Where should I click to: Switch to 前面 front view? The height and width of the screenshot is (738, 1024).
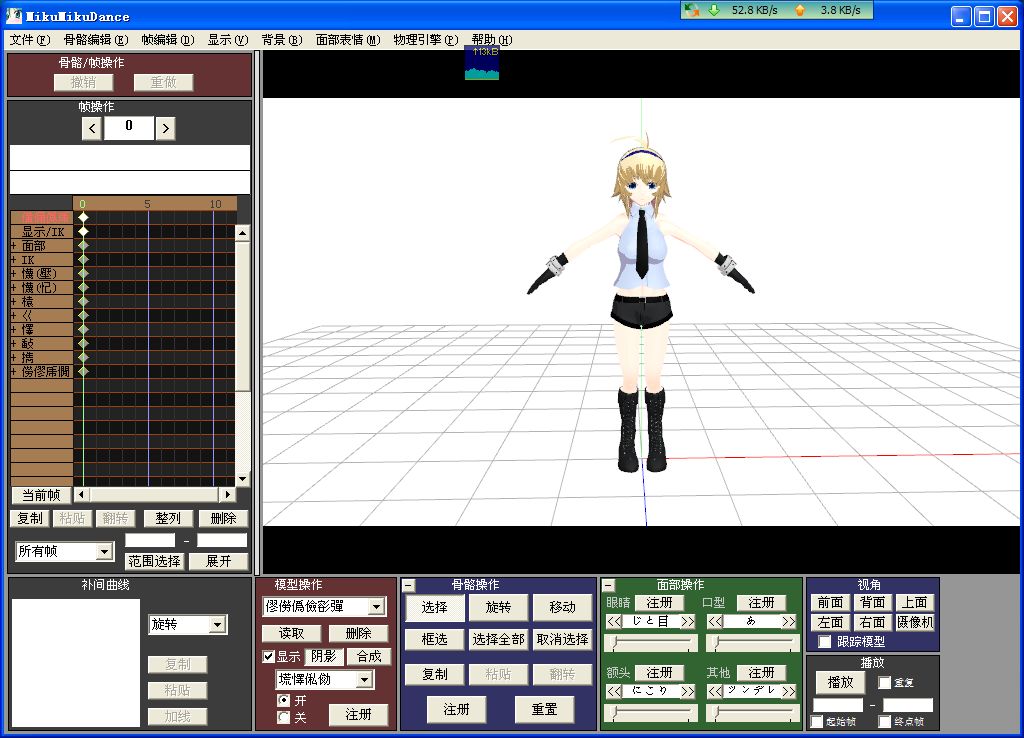click(830, 602)
